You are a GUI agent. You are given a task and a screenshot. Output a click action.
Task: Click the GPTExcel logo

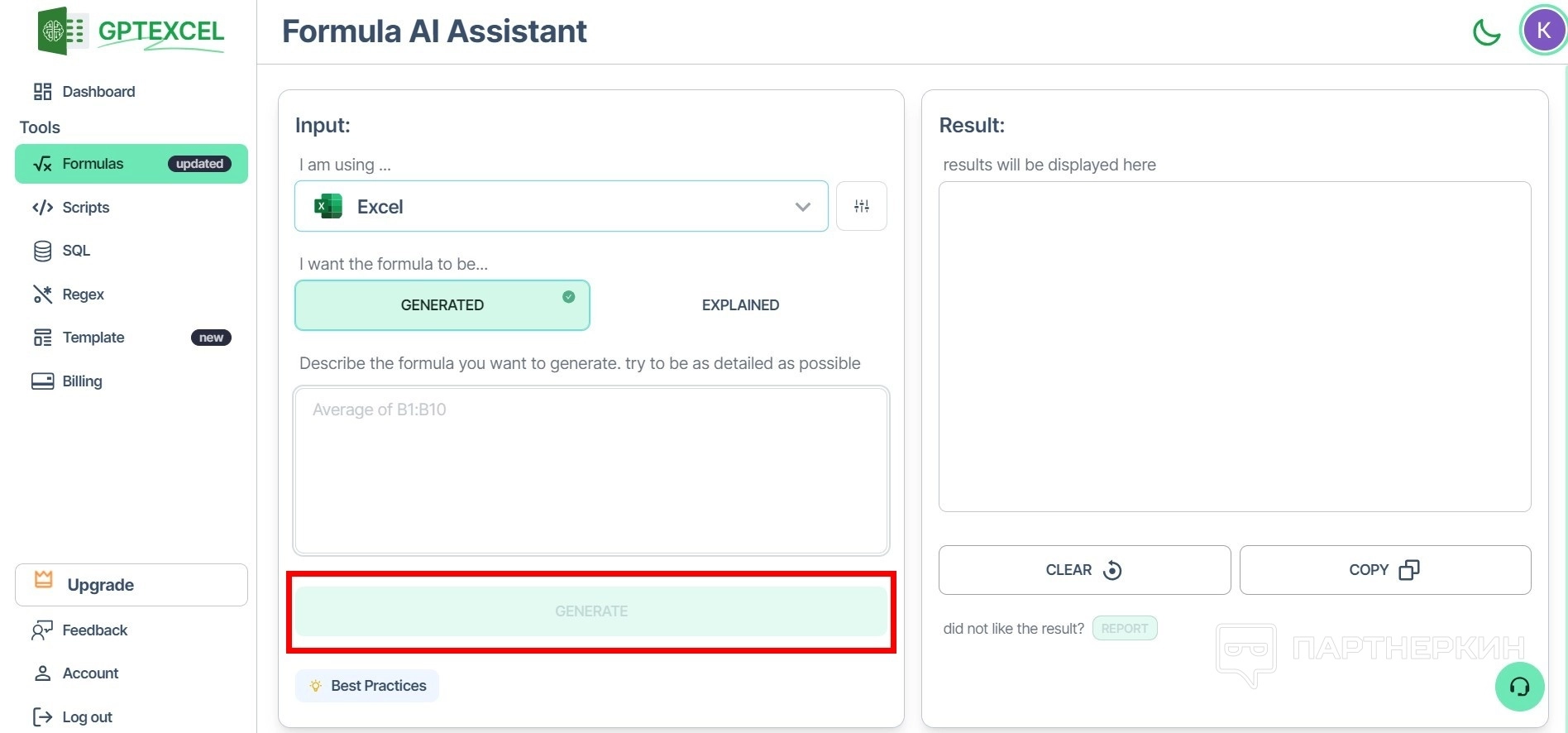[x=132, y=31]
